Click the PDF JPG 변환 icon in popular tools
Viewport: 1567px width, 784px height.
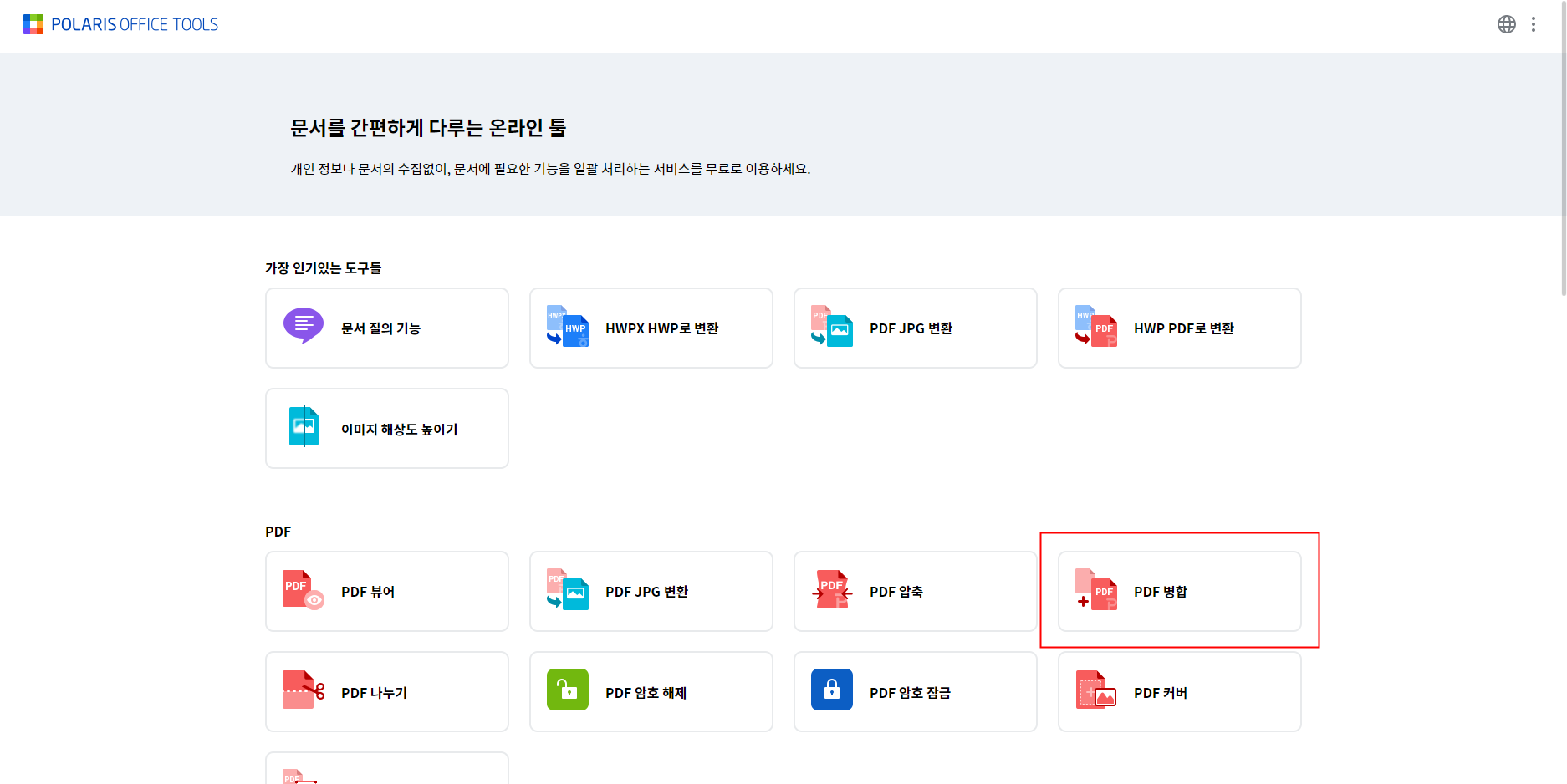tap(832, 327)
